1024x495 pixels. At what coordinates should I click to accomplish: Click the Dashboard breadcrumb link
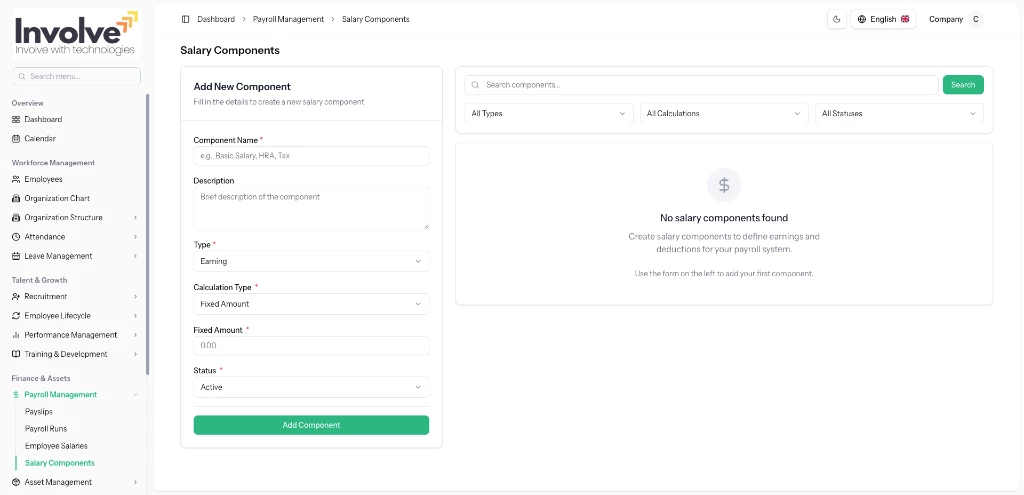click(x=216, y=19)
